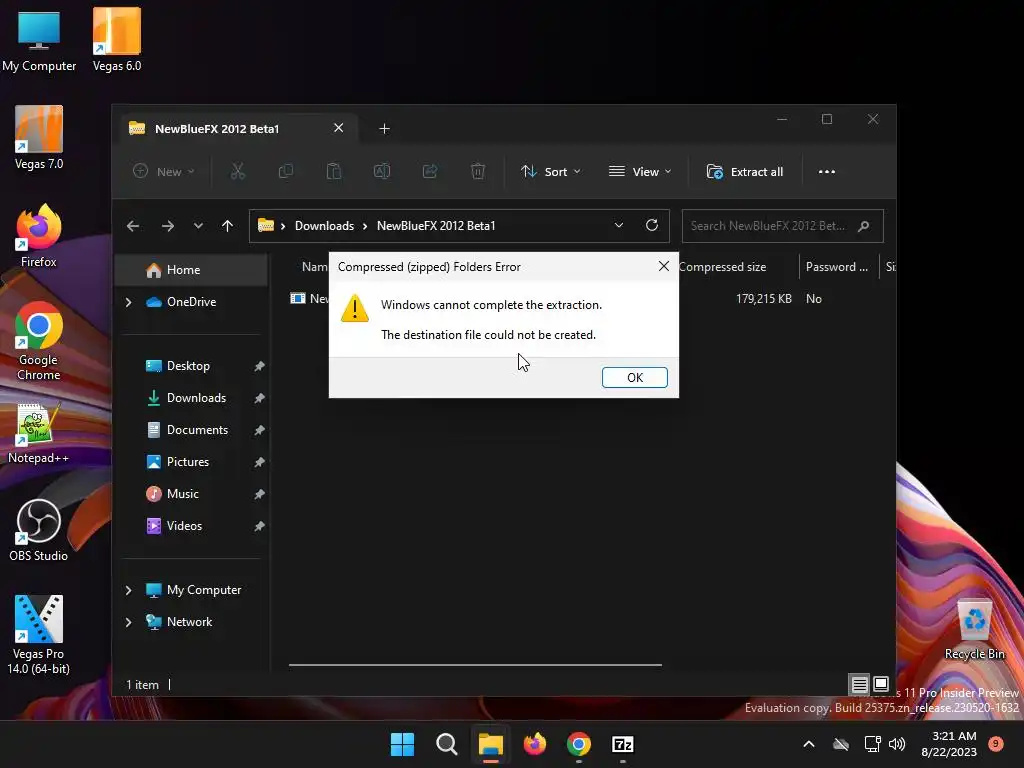Unpin Downloads using its pin icon
The image size is (1024, 768).
click(259, 398)
